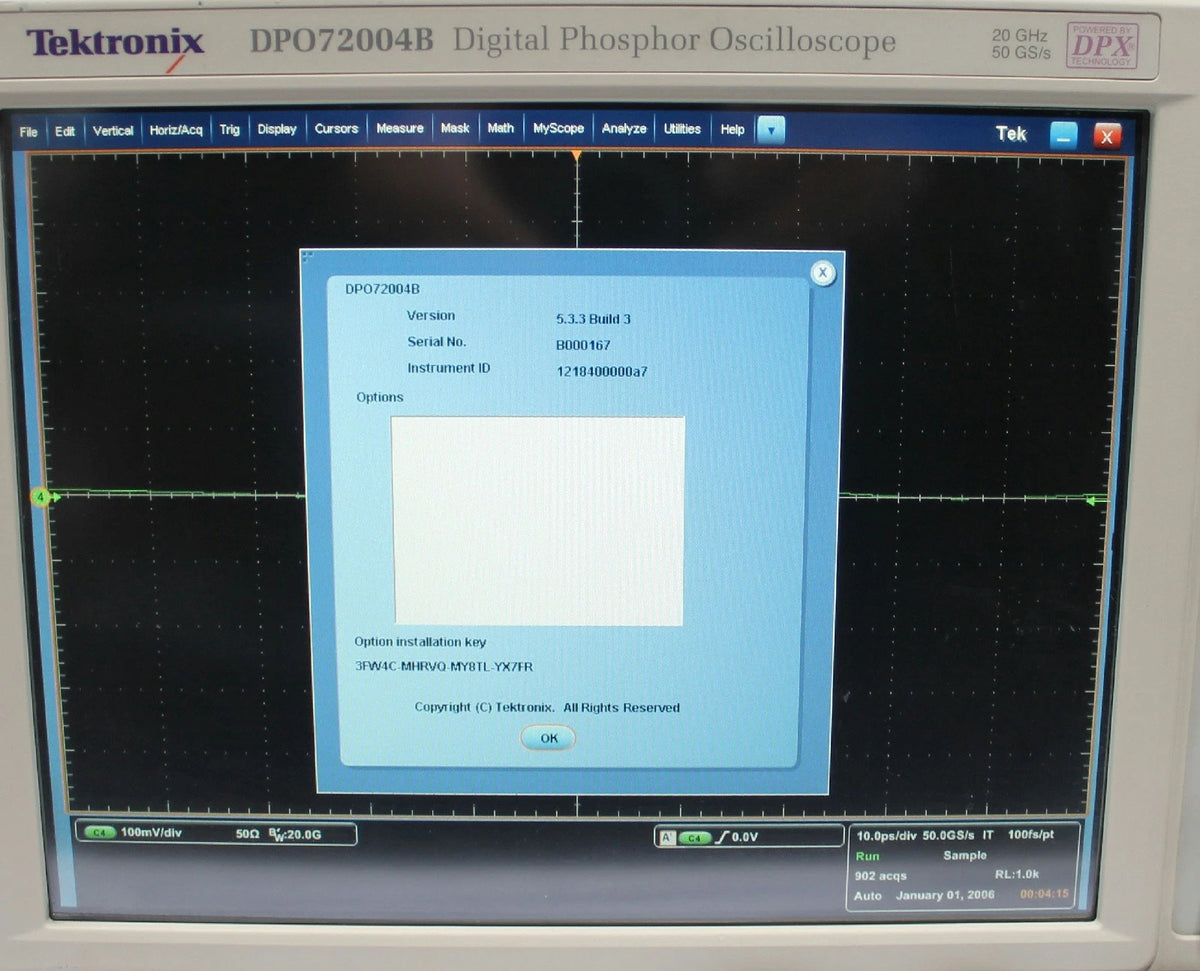
Task: Click the instrument ID 1218400000a7
Action: [602, 371]
